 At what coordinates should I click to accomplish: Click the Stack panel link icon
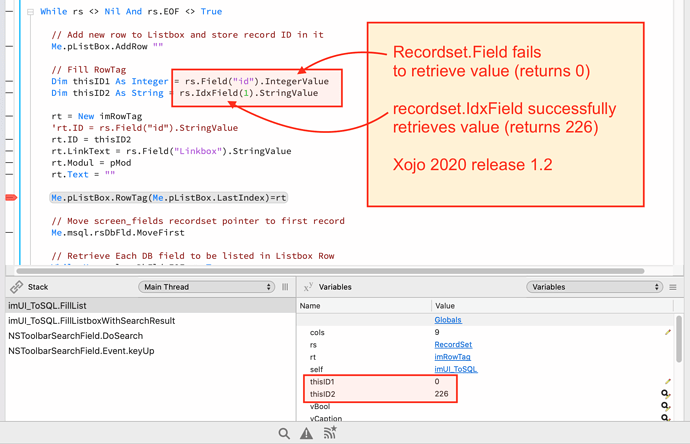16,287
